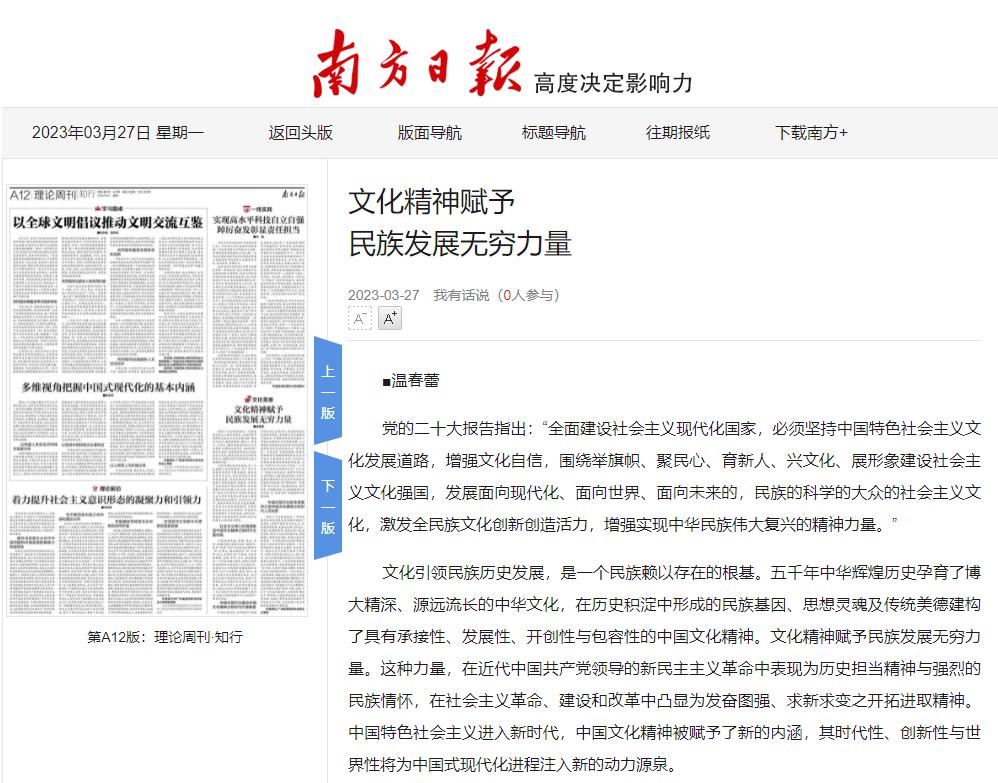Viewport: 998px width, 783px height.
Task: Click the caption 第A12版：理论周刊·知行
Action: click(x=165, y=637)
